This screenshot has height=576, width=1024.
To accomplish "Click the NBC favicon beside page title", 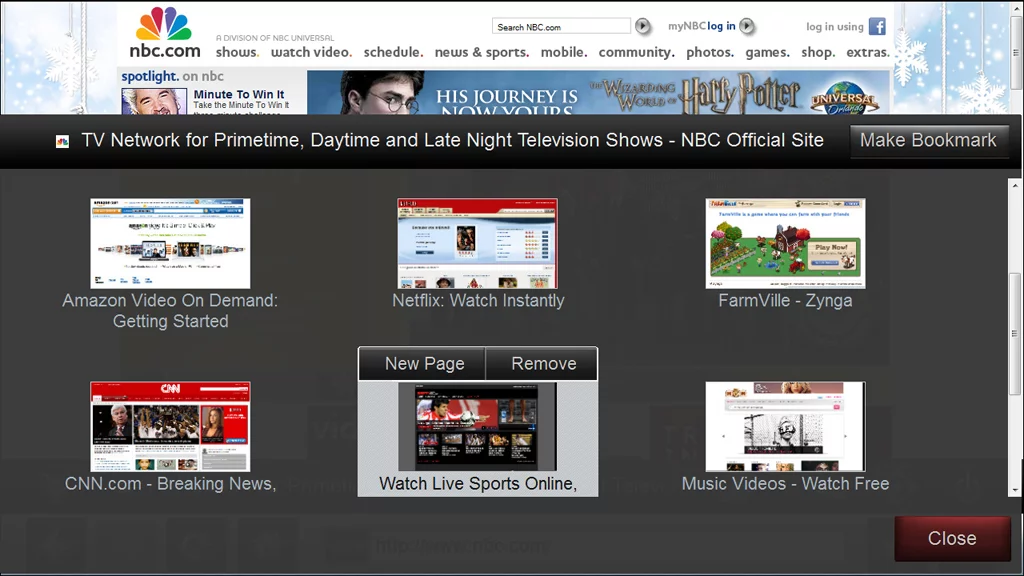I will (x=63, y=141).
